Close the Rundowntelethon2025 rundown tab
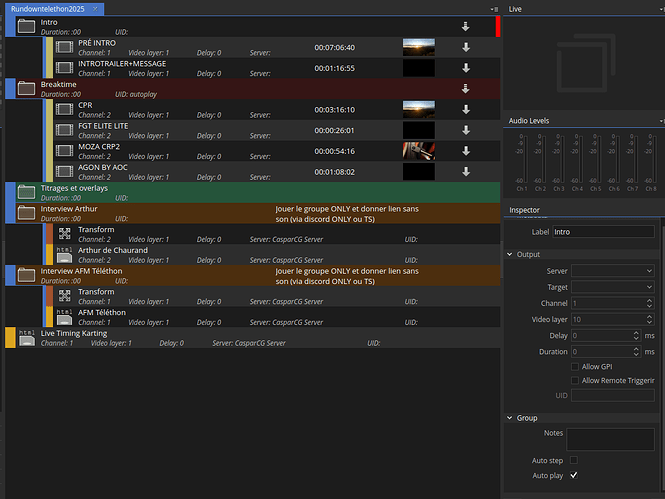 click(x=95, y=8)
